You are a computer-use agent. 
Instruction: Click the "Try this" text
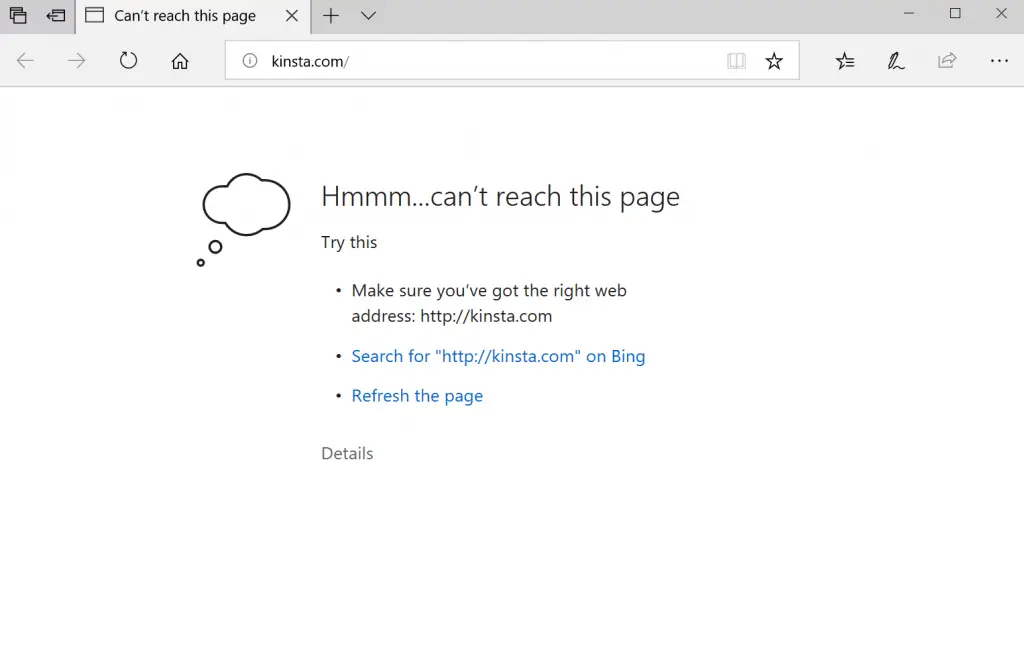[349, 242]
